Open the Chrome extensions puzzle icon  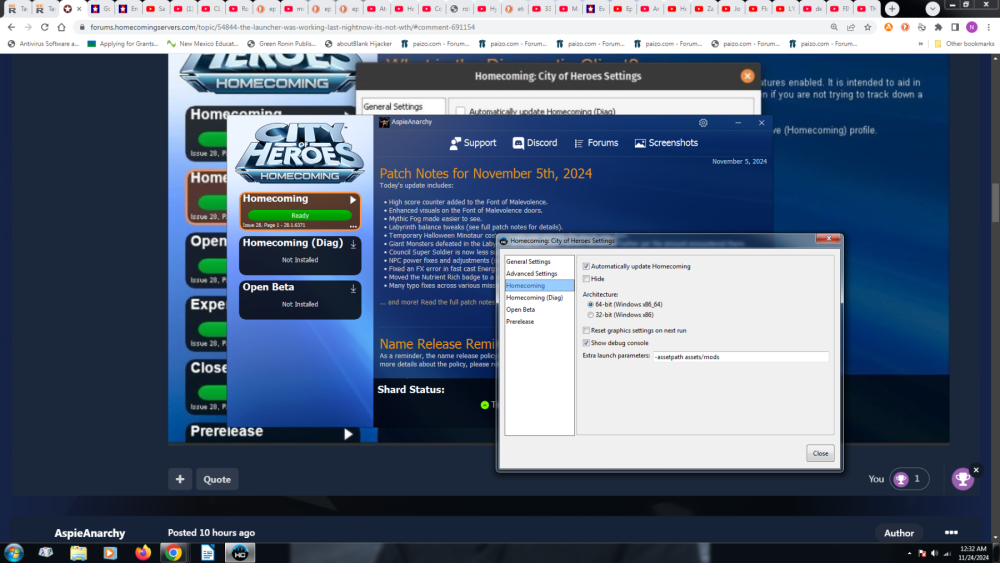[x=938, y=27]
